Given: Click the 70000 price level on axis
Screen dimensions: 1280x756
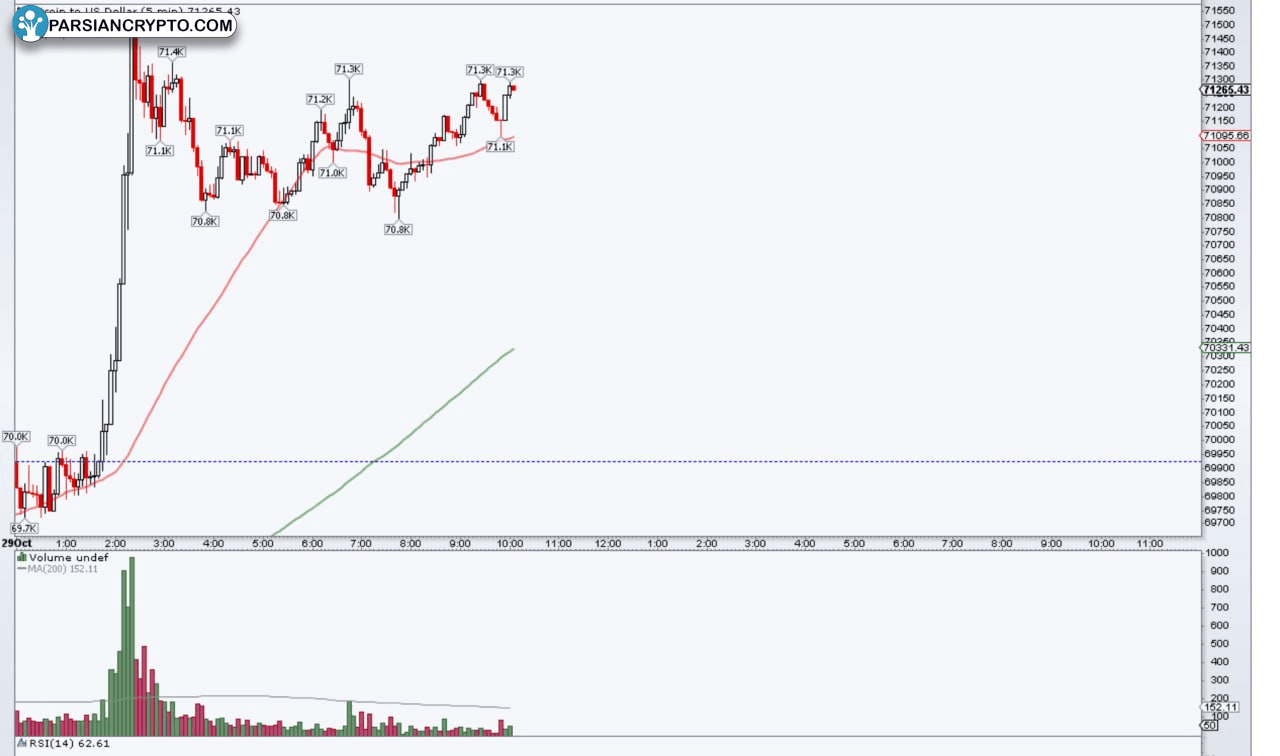Looking at the screenshot, I should tap(1220, 439).
